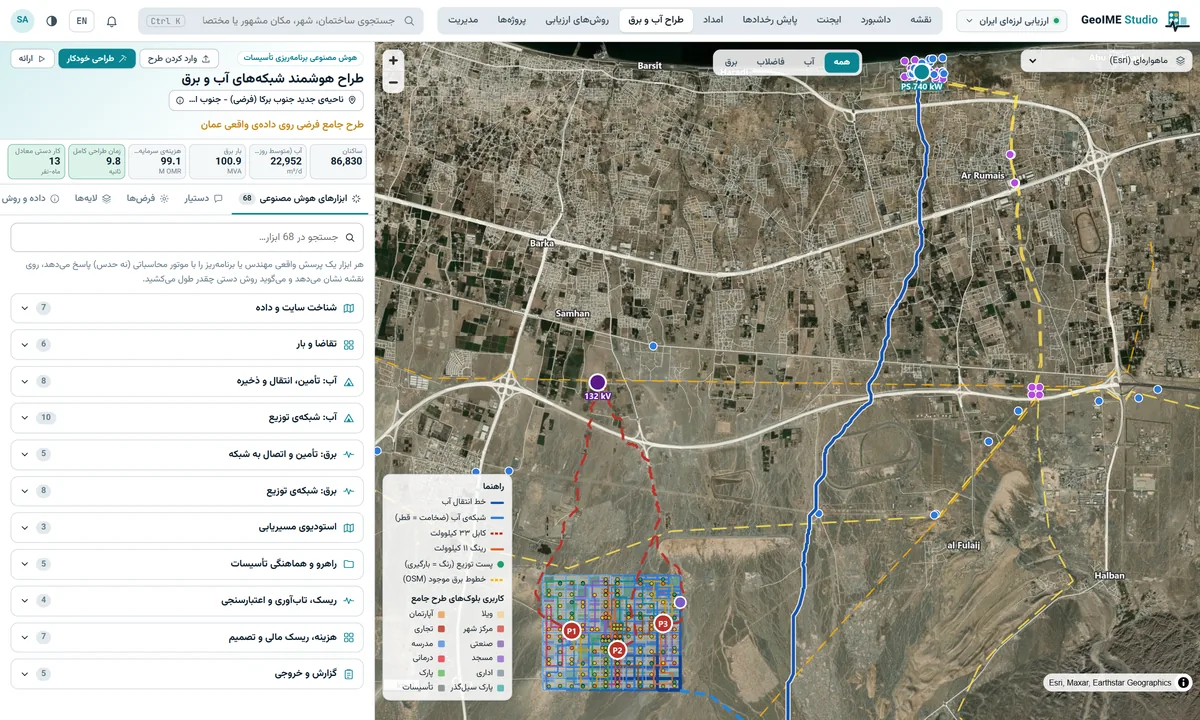Expand ریسک، تاب‌آوری و اعتبارسنجی chevron
Image resolution: width=1200 pixels, height=720 pixels.
pyautogui.click(x=25, y=601)
